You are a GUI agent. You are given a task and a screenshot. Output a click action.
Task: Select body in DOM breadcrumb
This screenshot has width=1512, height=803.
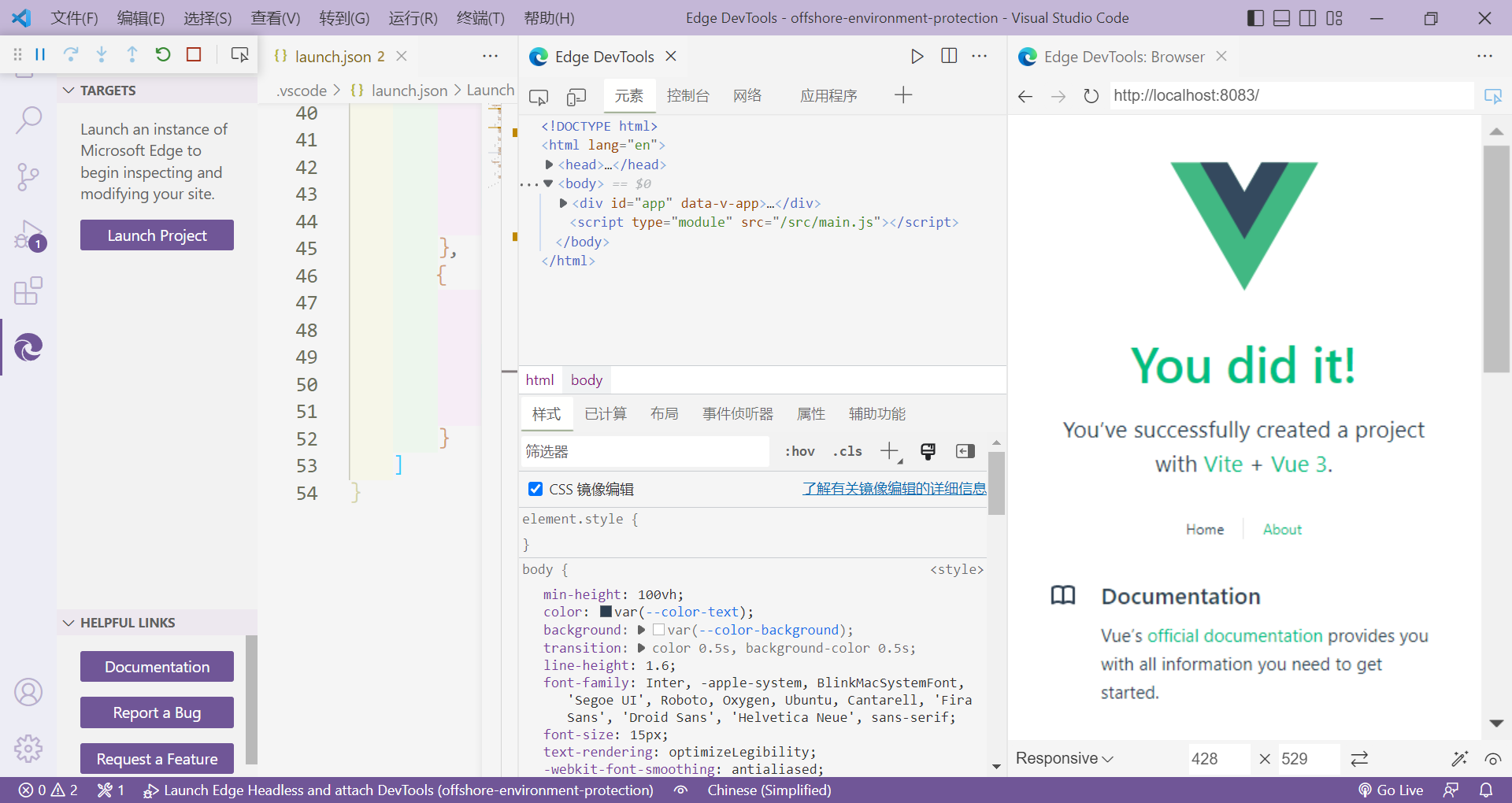587,380
